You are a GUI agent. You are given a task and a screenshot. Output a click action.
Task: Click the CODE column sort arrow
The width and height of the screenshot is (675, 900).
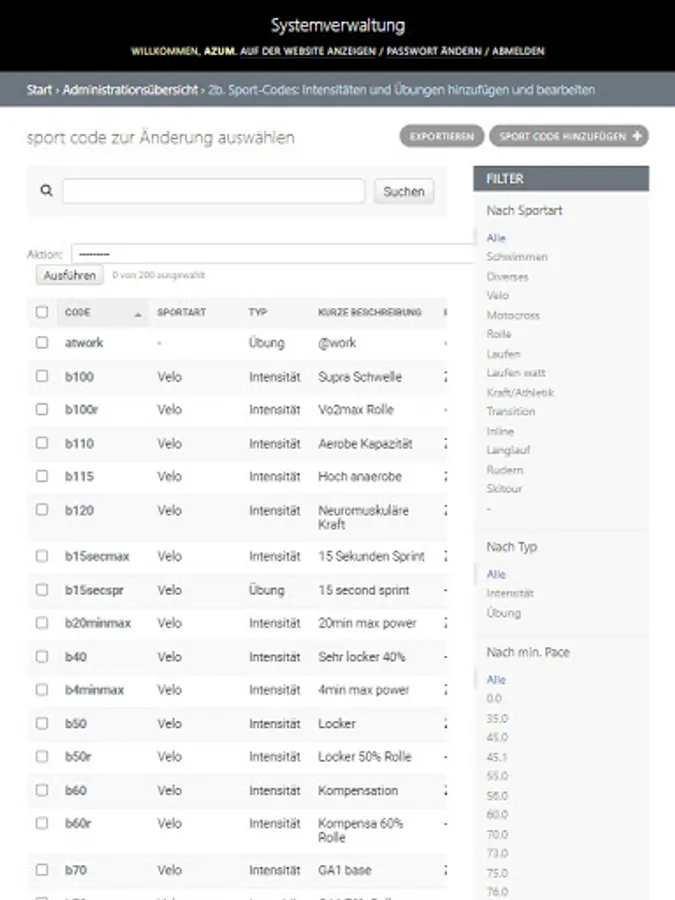137,314
